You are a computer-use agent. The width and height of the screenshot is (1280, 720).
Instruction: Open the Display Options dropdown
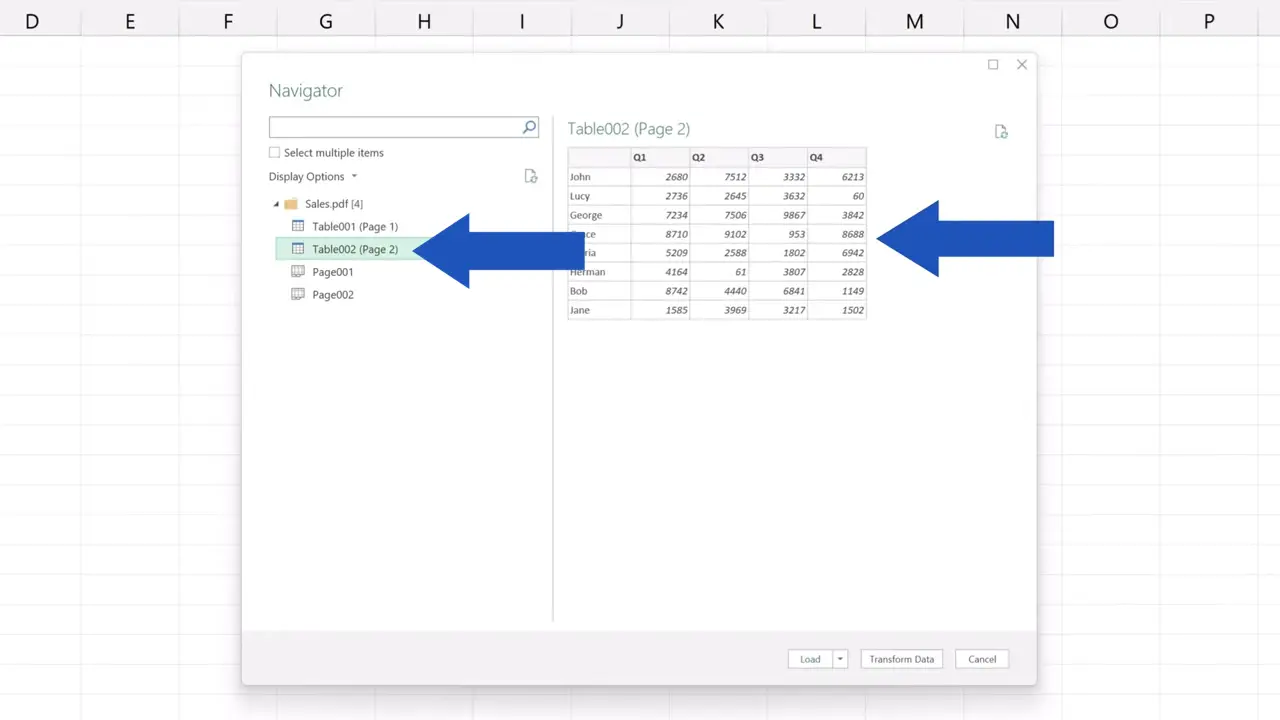(355, 176)
